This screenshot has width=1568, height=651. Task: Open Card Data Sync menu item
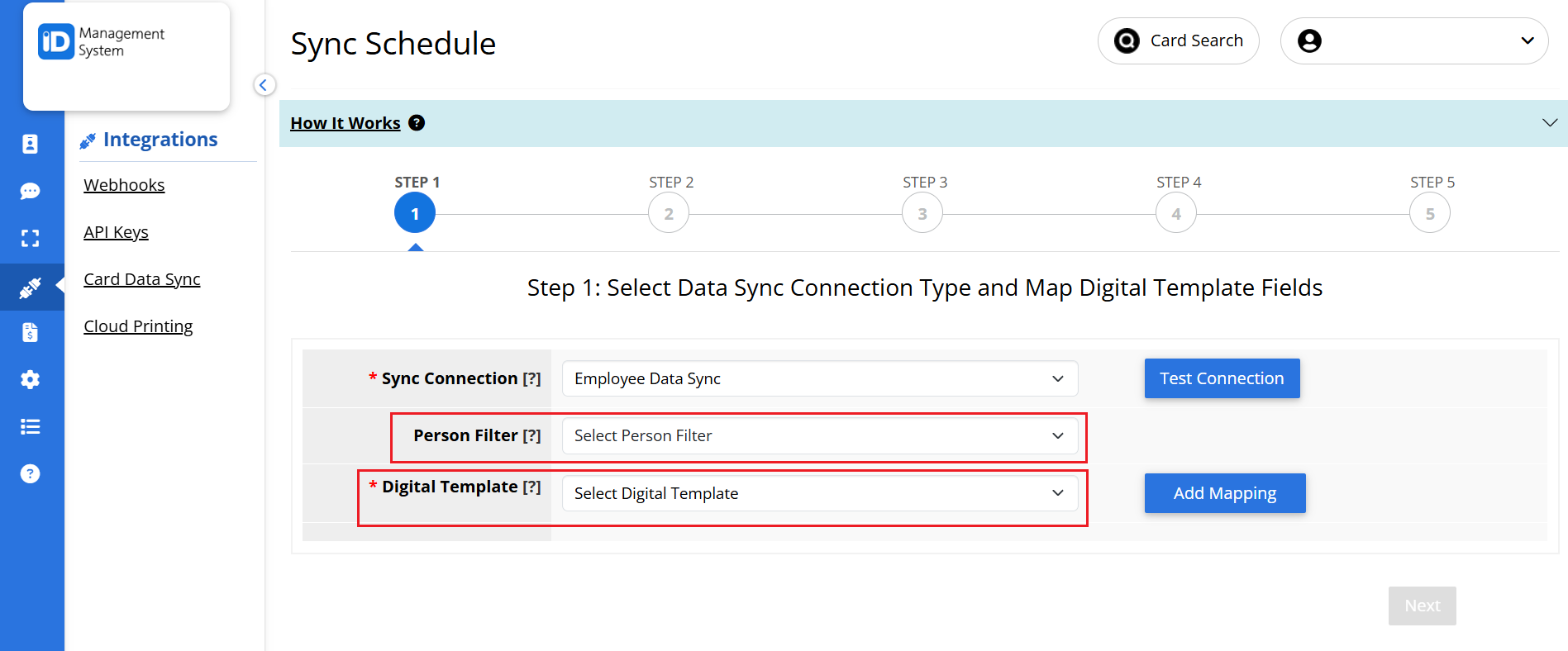141,279
